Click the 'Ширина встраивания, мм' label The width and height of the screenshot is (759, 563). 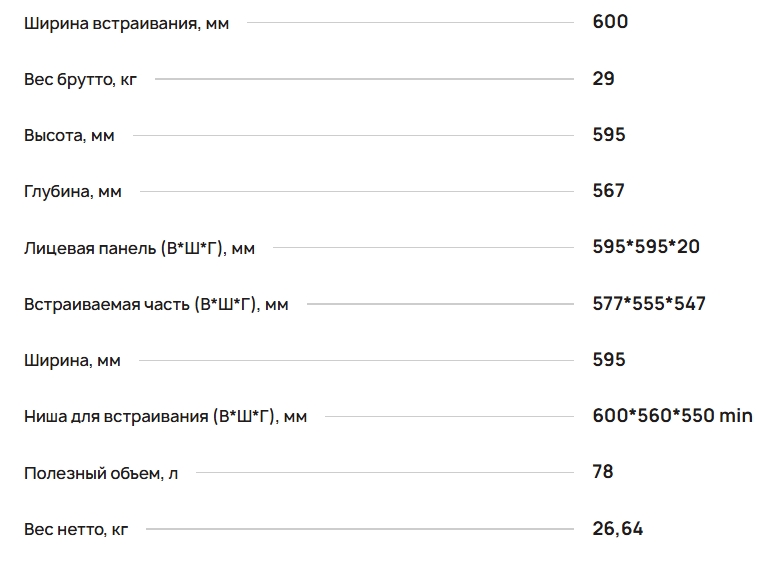(x=126, y=23)
